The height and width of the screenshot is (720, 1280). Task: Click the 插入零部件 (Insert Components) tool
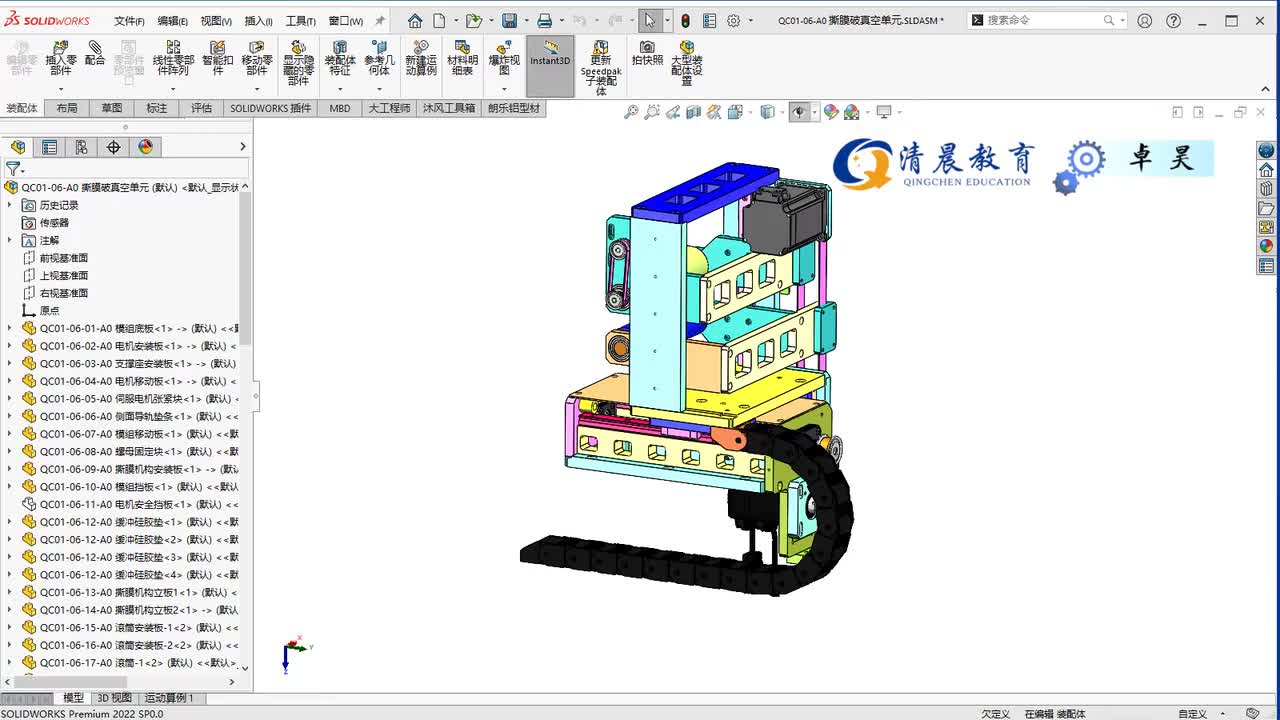click(61, 59)
